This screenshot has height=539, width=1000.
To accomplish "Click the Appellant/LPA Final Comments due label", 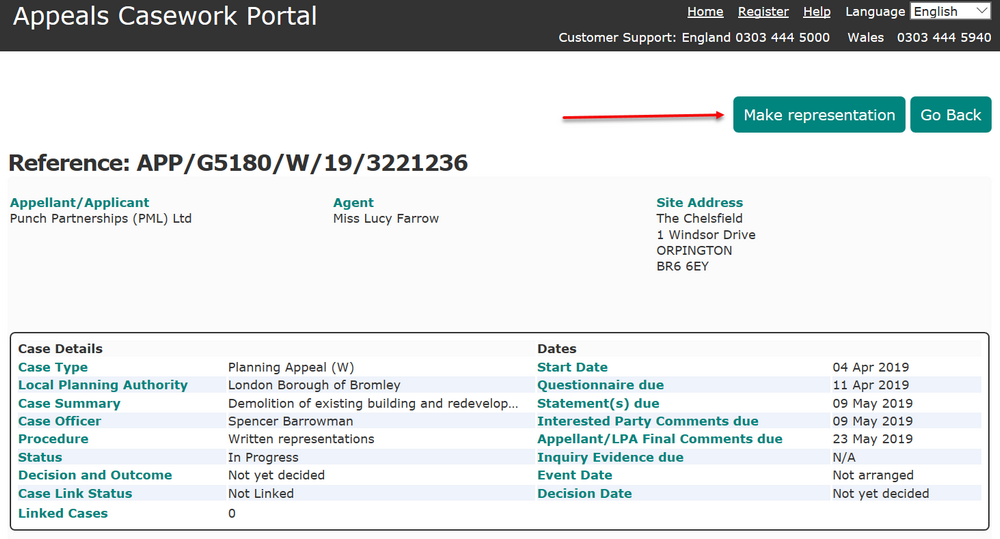I will pos(659,439).
